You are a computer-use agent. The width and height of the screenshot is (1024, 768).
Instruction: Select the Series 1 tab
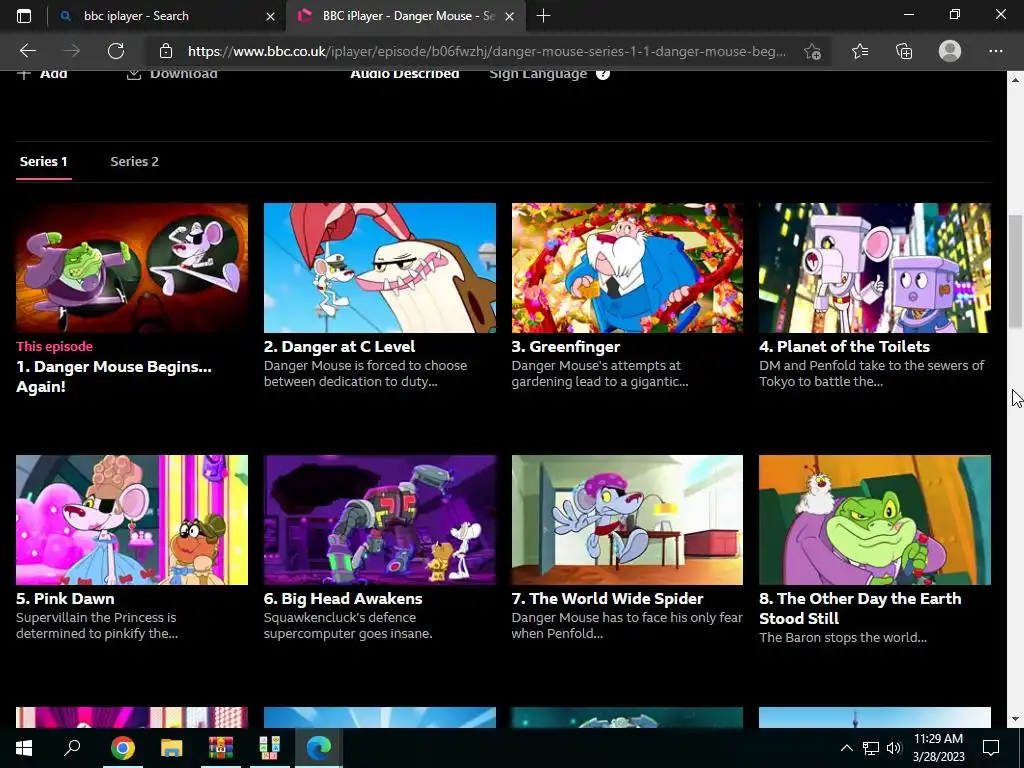[x=44, y=161]
